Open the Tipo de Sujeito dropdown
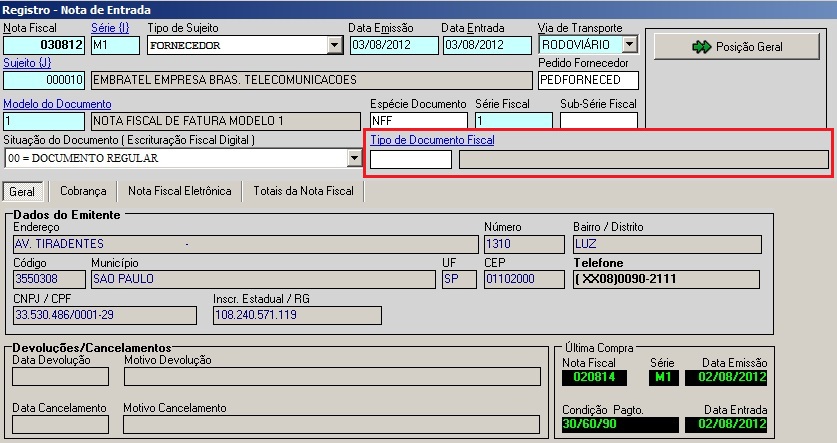The width and height of the screenshot is (837, 443). [x=335, y=45]
